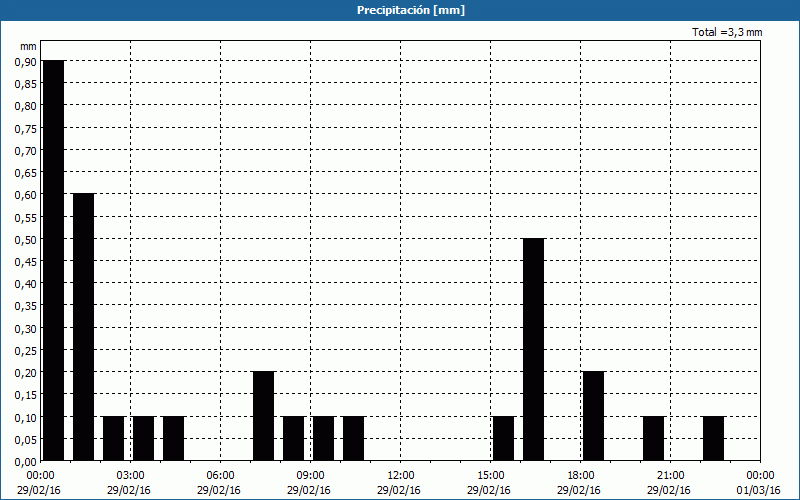Click the 03:00 time label
800x500 pixels.
point(130,476)
